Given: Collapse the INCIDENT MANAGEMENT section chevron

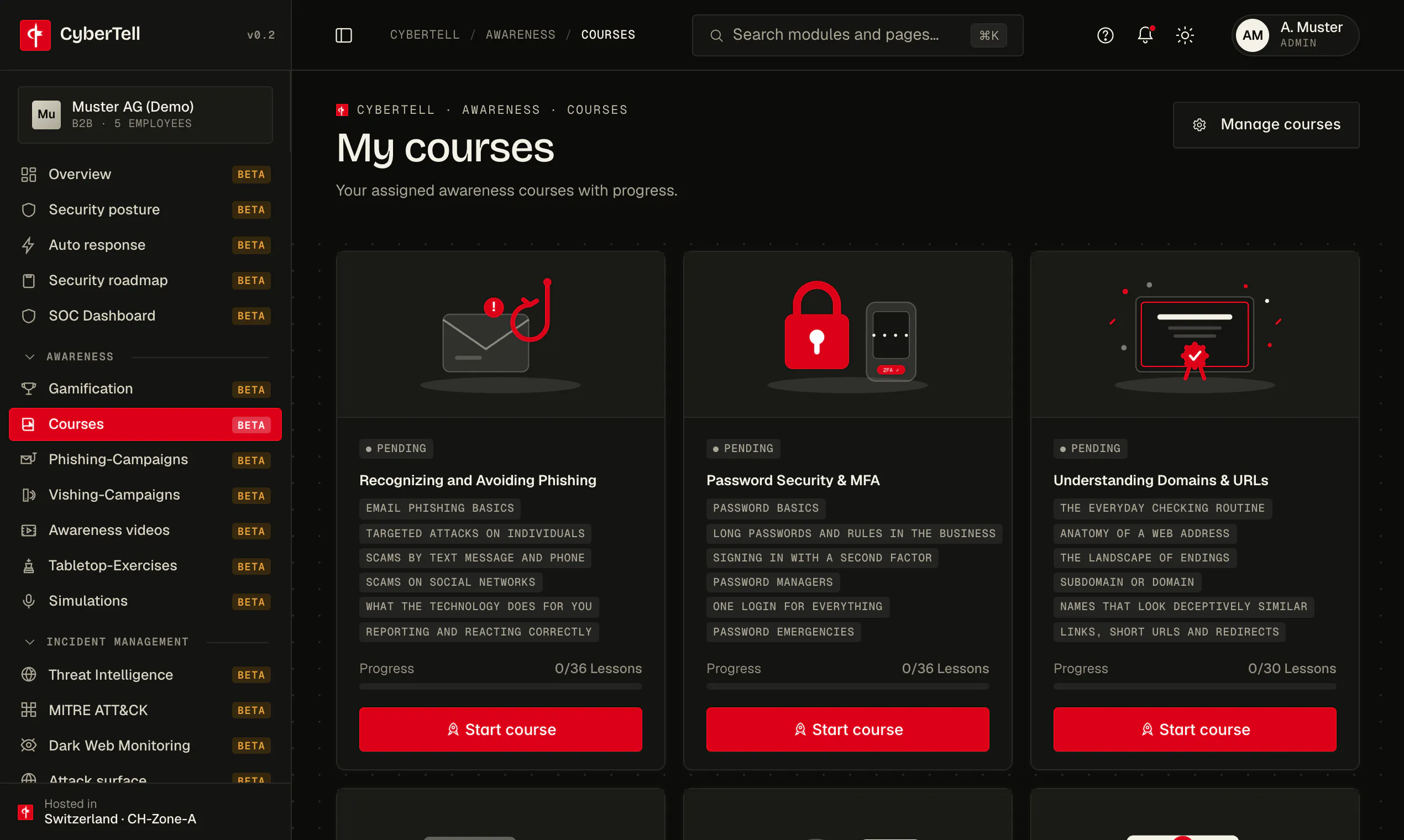Looking at the screenshot, I should [30, 641].
